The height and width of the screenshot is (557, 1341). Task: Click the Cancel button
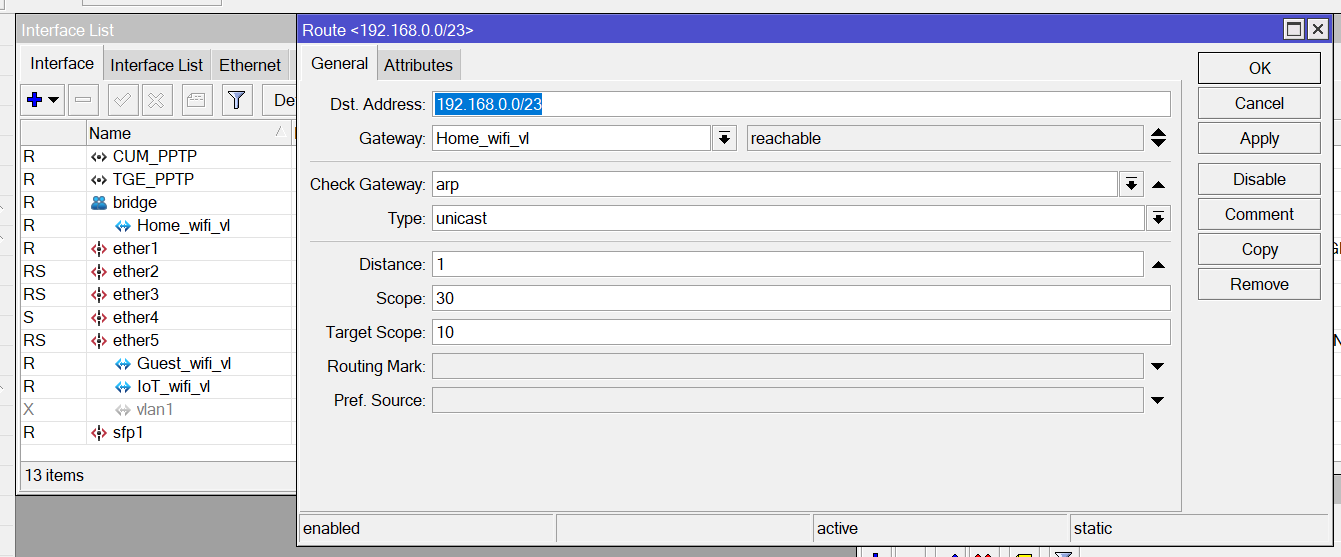pyautogui.click(x=1259, y=103)
